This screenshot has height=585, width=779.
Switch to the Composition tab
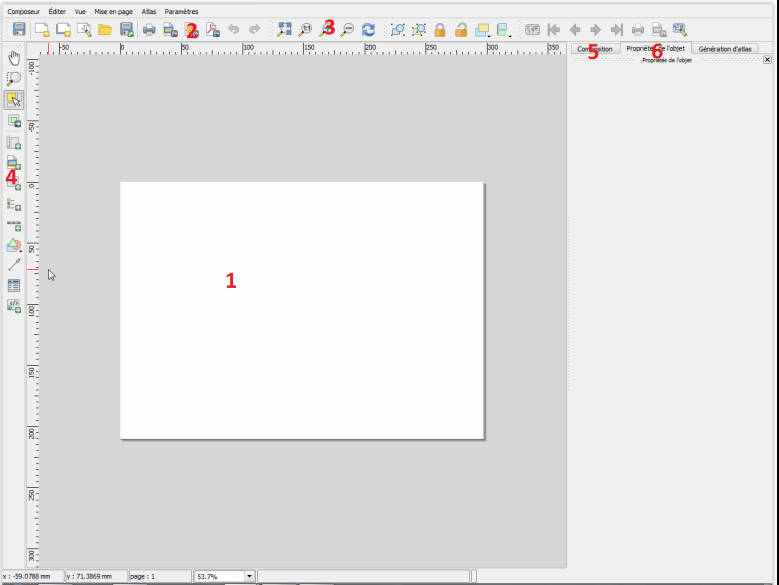[x=595, y=49]
